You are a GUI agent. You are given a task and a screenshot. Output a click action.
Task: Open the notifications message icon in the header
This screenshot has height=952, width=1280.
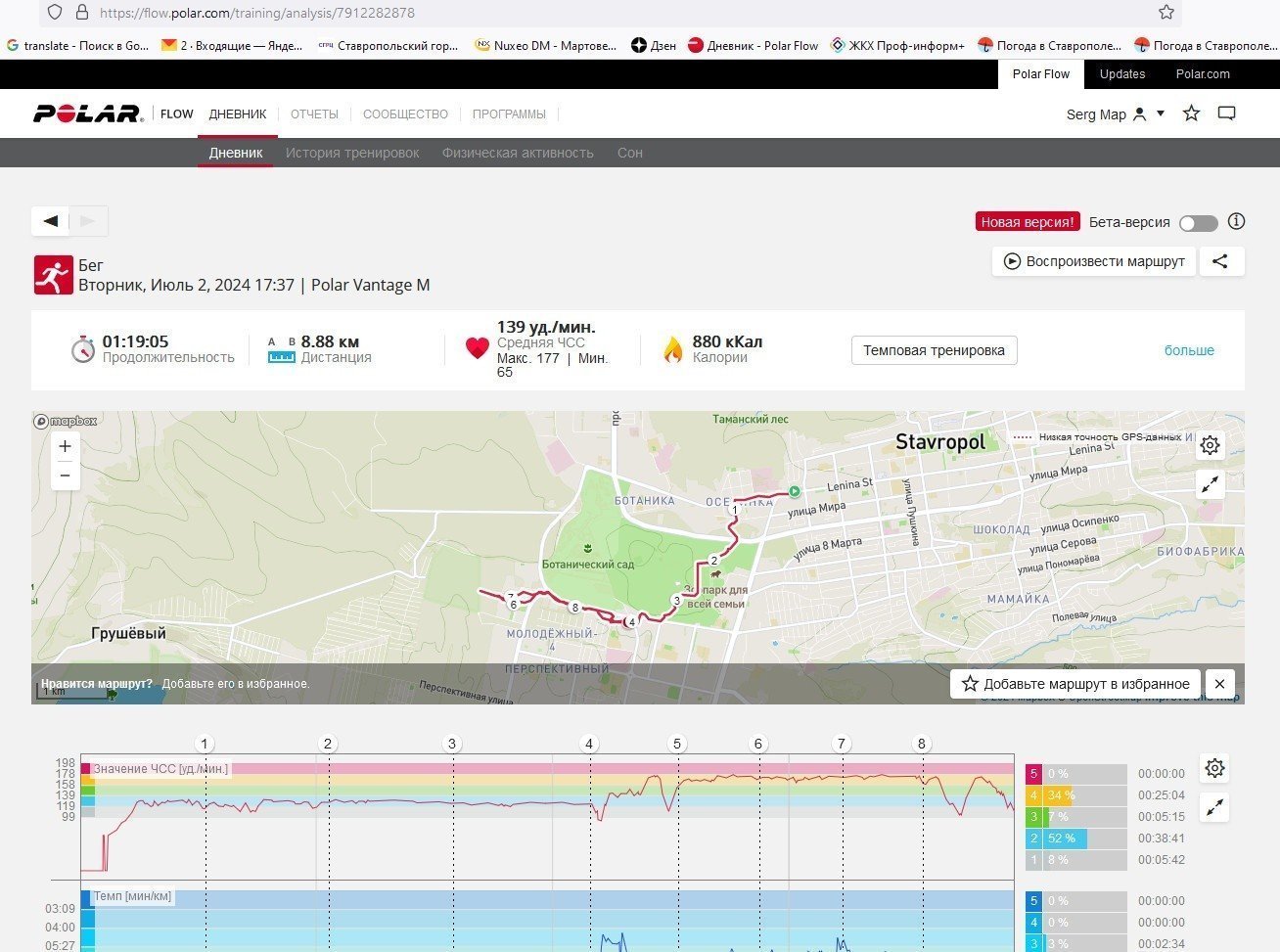(1226, 113)
